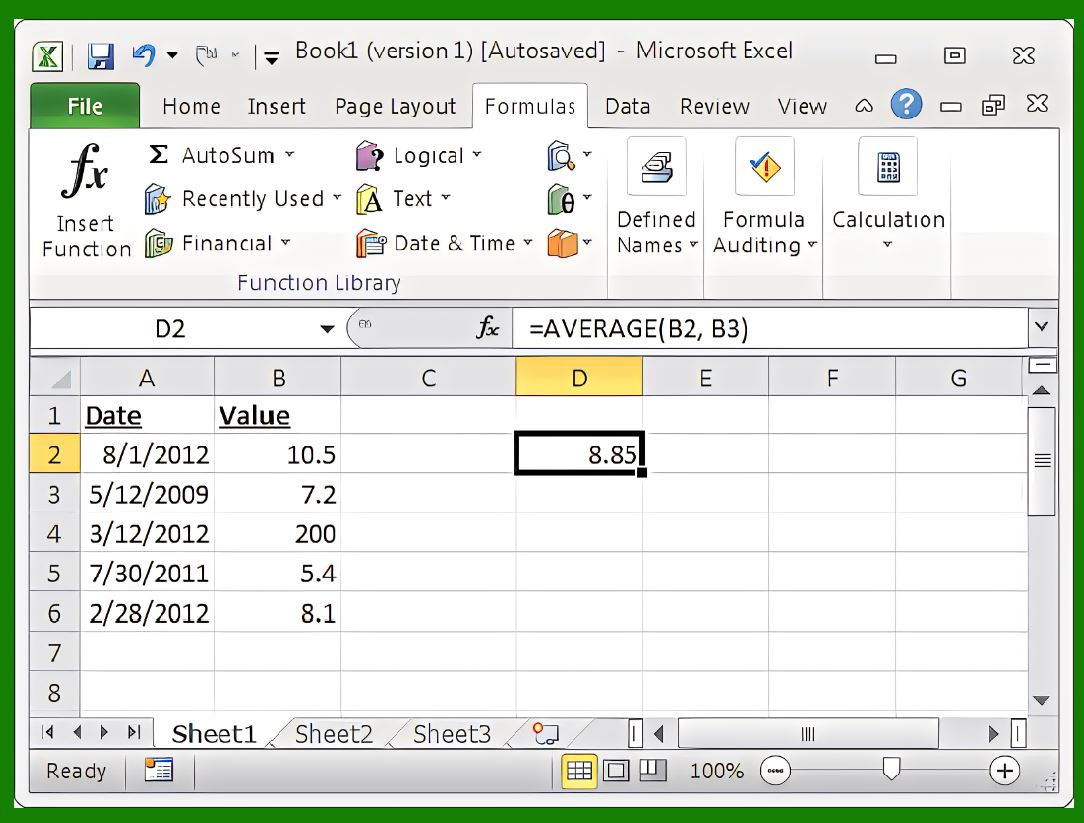Click the zoom in plus button
The image size is (1084, 823).
point(1004,770)
